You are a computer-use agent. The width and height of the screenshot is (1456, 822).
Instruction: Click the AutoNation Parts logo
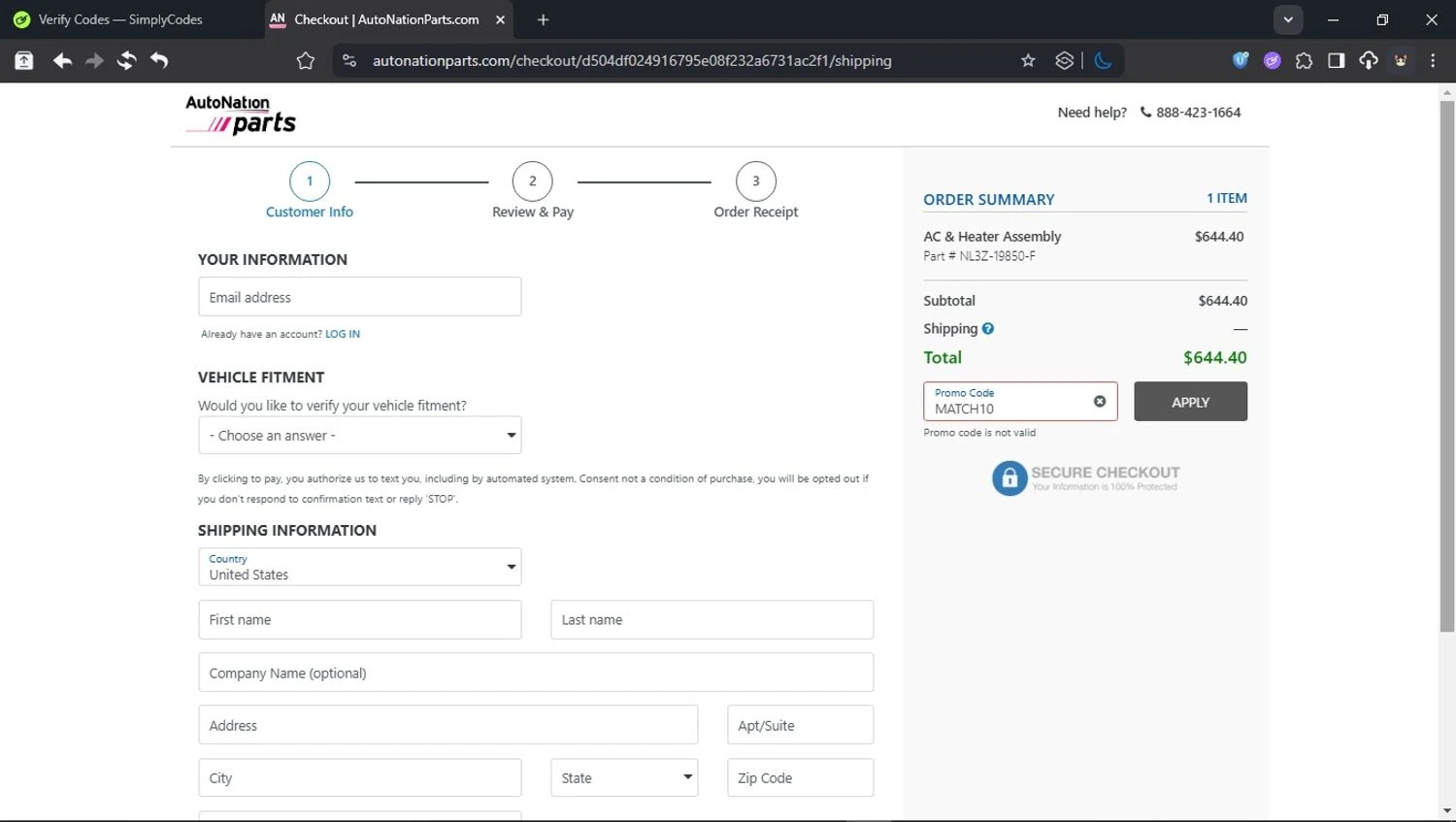241,115
